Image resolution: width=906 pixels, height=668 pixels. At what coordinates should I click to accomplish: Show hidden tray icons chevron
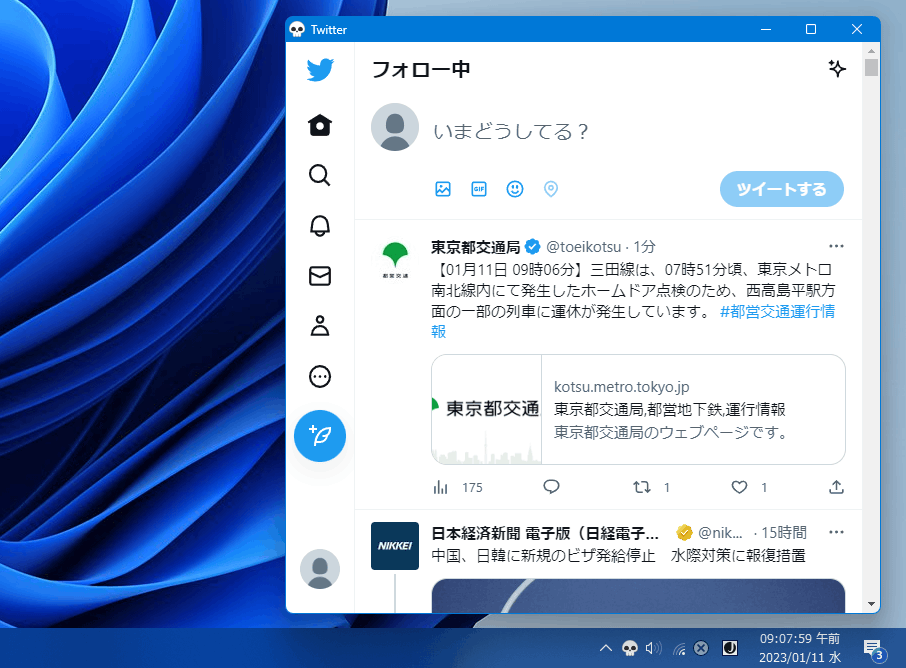pos(606,648)
